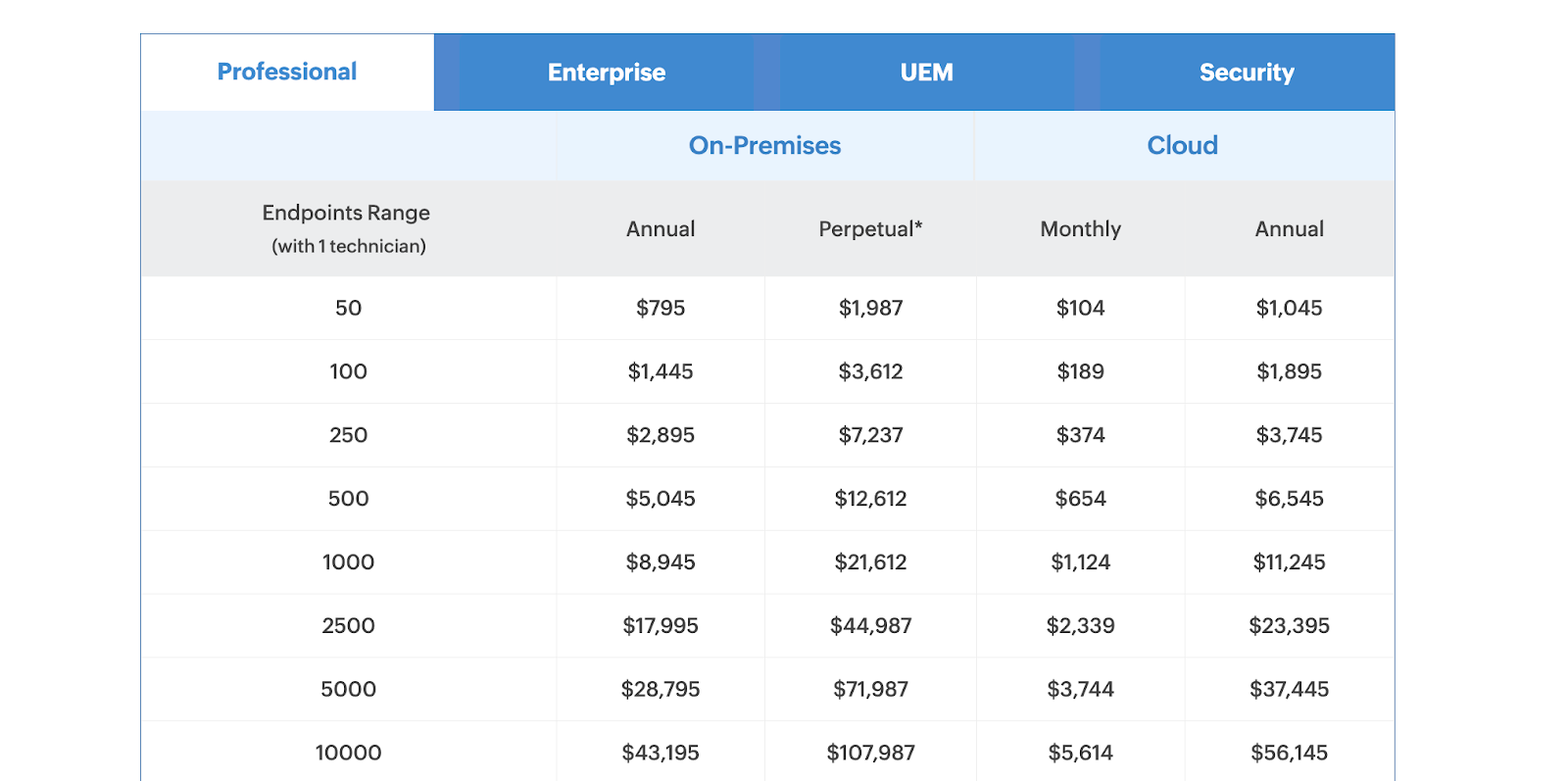The height and width of the screenshot is (781, 1568).
Task: Click the Endpoints Range column header
Action: point(347,228)
